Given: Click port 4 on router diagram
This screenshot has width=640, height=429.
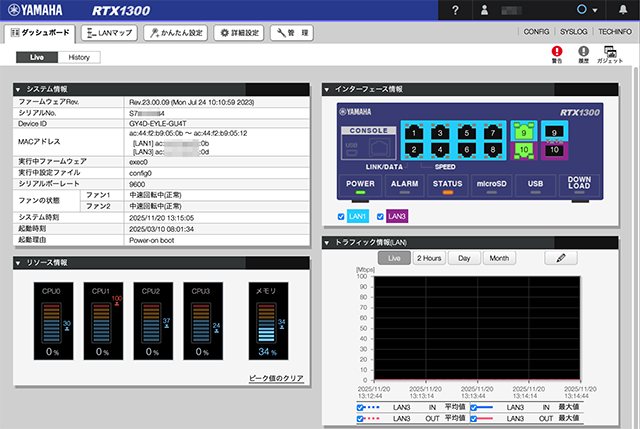Looking at the screenshot, I should click(x=440, y=149).
